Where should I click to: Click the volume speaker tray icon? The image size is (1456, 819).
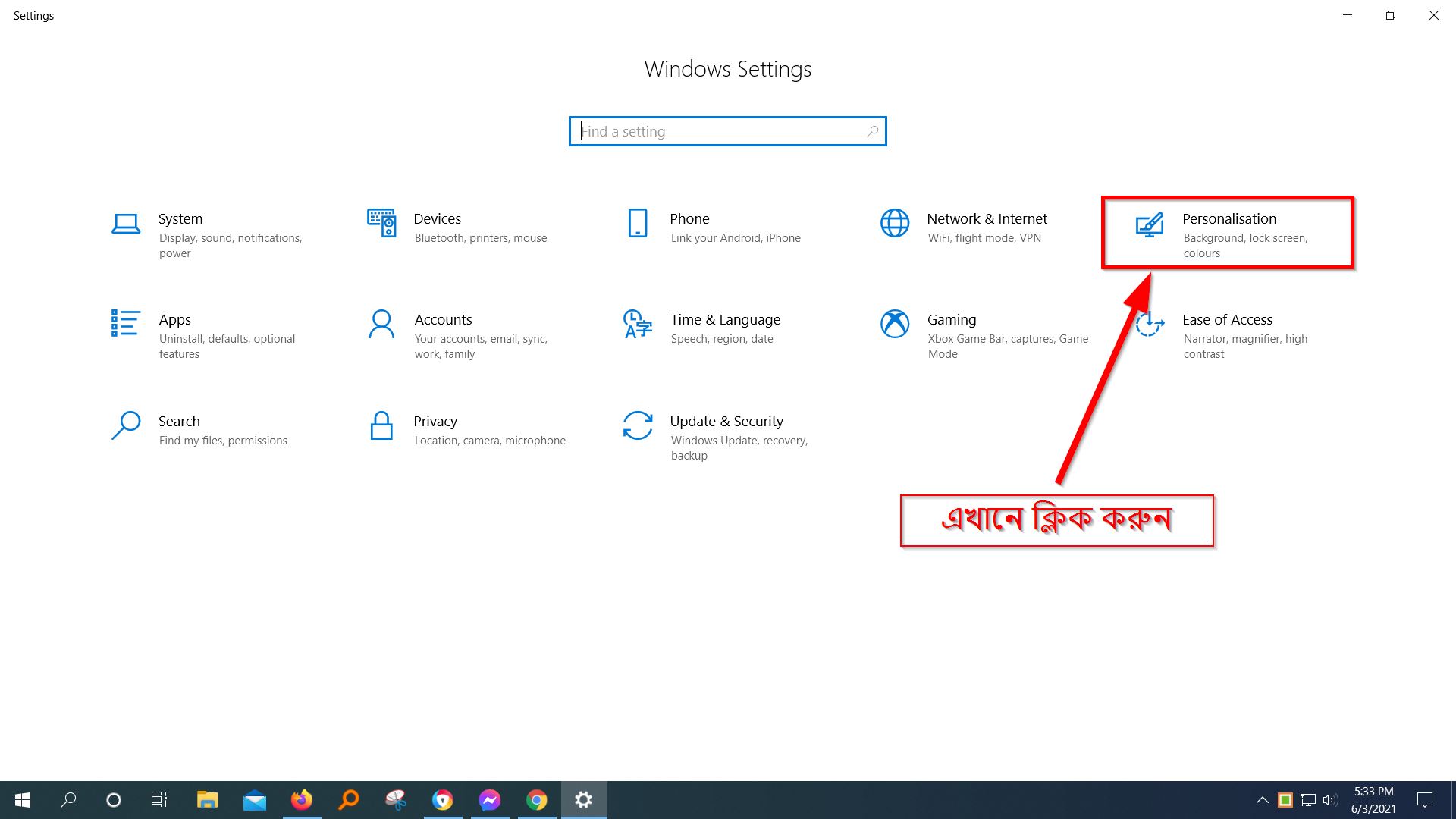click(1330, 800)
